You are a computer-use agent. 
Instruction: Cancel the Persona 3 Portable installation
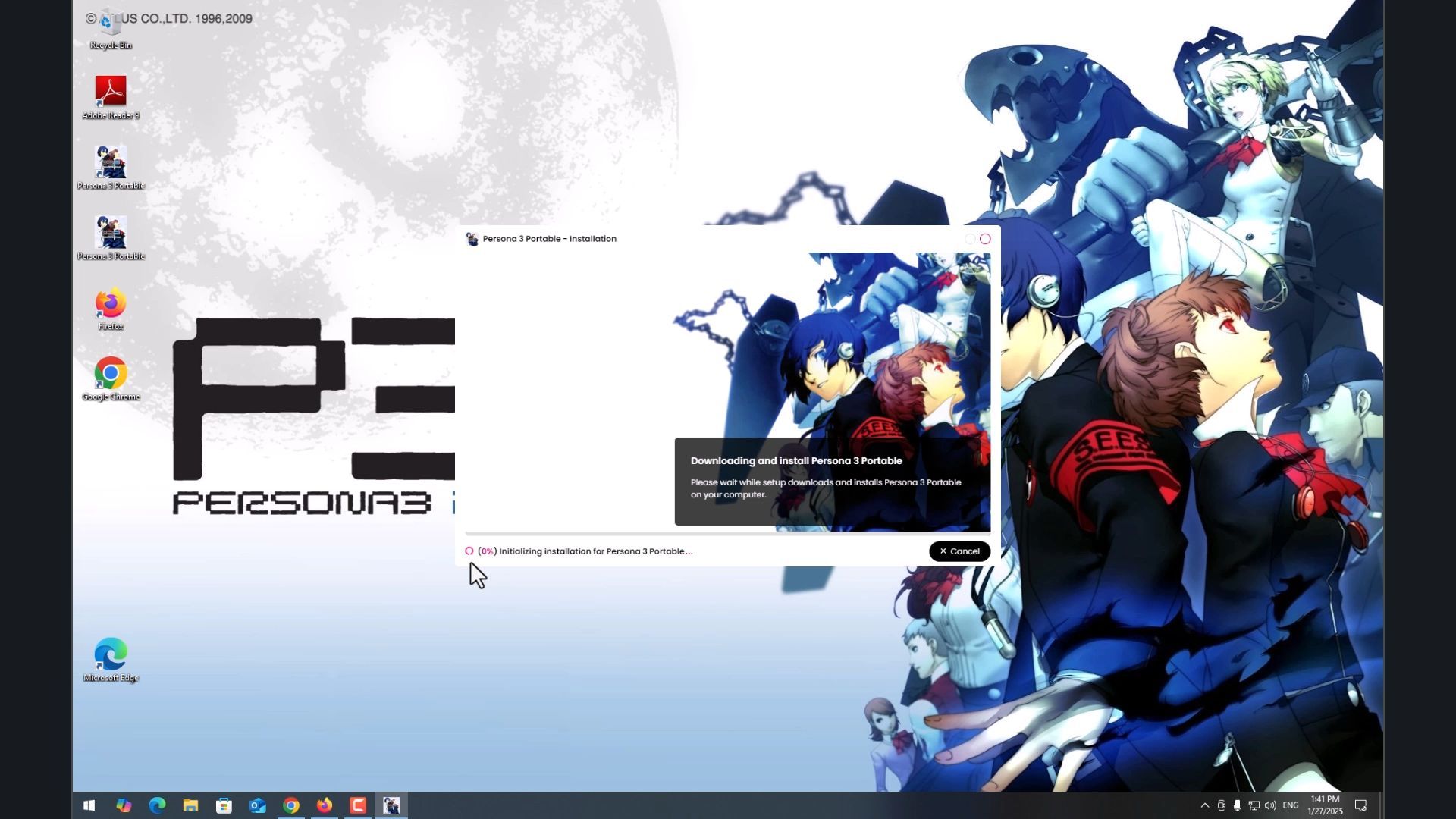pos(959,551)
